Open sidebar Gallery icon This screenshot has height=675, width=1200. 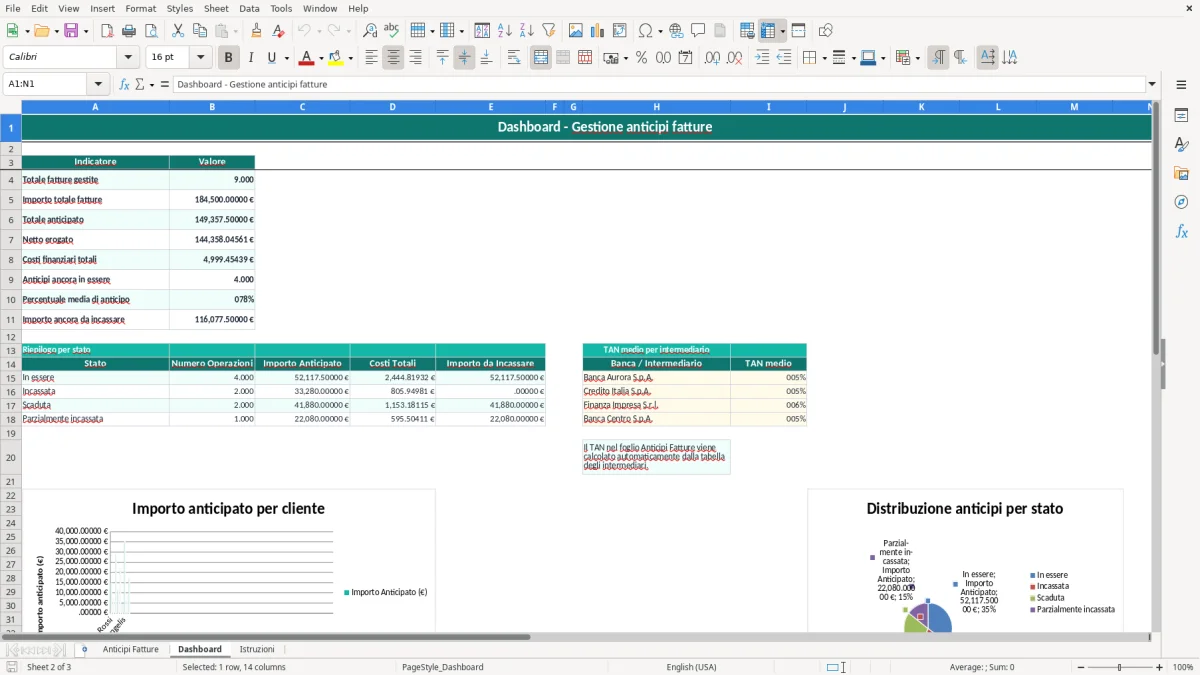(x=1181, y=173)
